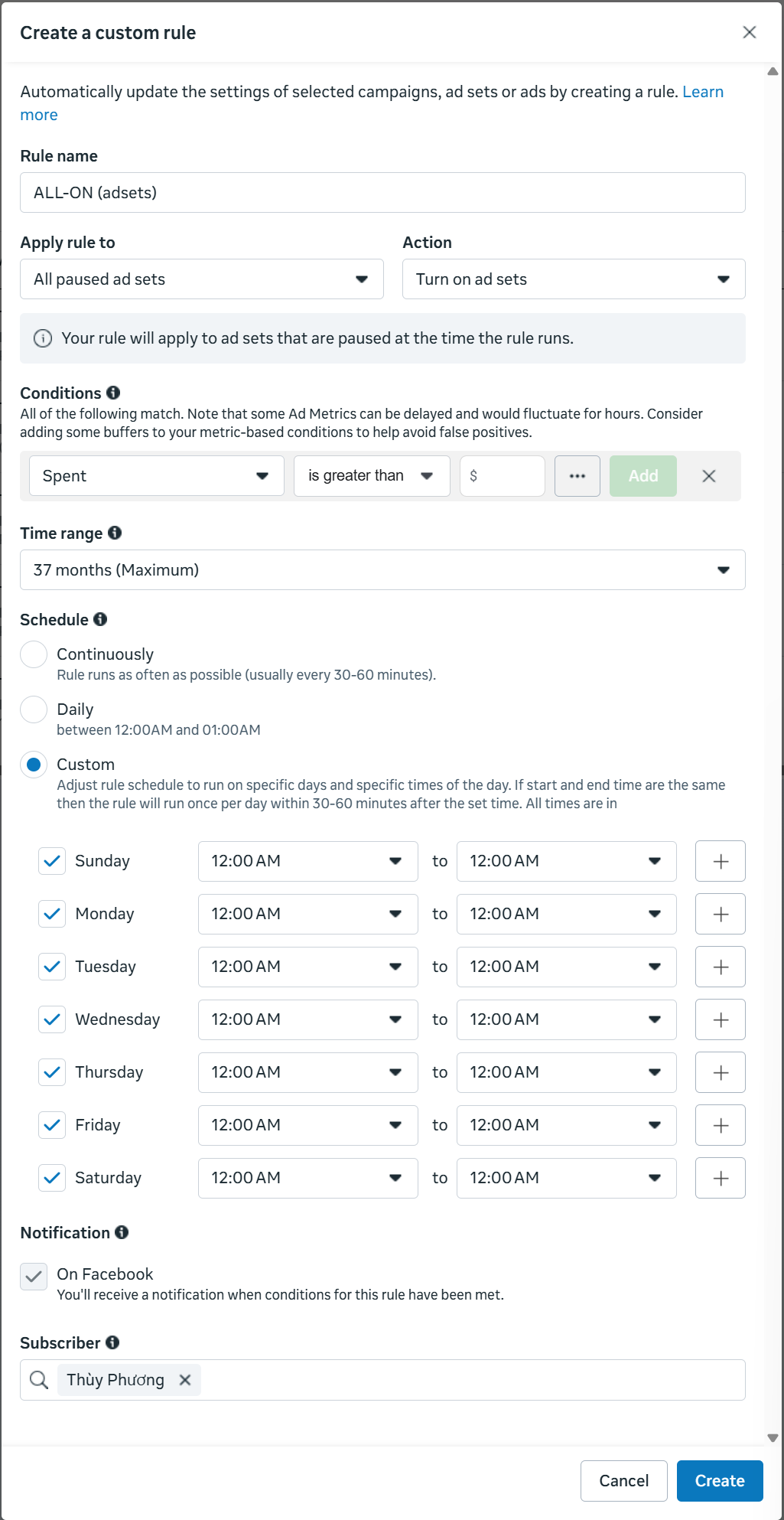Screen dimensions: 784x1520
Task: Uncheck the Wednesday checkbox
Action: [52, 1019]
